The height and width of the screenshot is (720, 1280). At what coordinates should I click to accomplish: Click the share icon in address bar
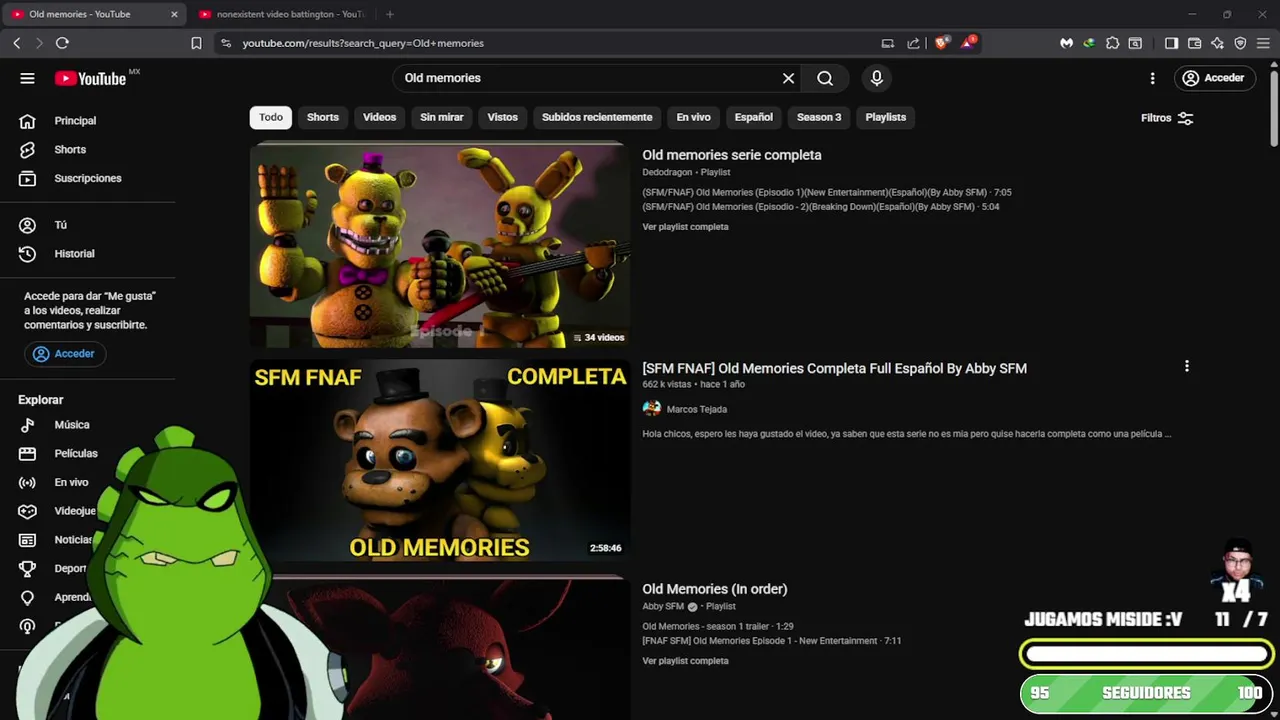click(913, 43)
